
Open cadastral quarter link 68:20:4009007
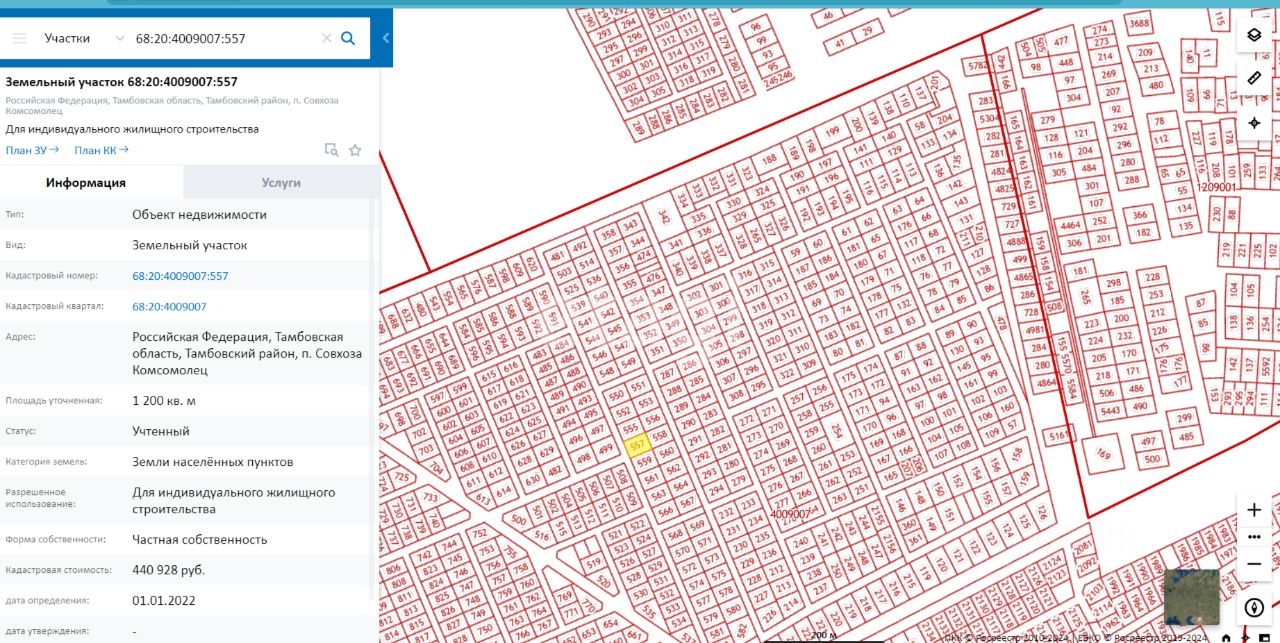pos(169,306)
